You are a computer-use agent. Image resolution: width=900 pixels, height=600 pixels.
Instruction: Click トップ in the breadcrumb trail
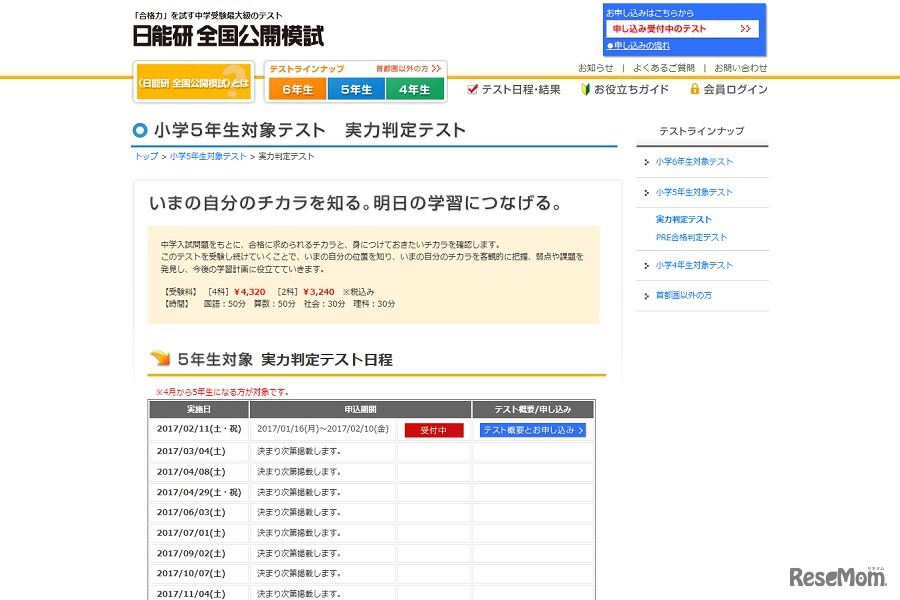click(x=146, y=156)
